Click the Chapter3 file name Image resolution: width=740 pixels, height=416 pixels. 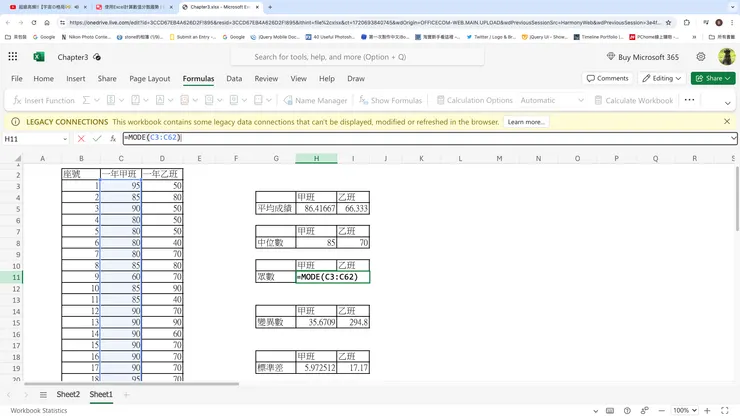(73, 57)
